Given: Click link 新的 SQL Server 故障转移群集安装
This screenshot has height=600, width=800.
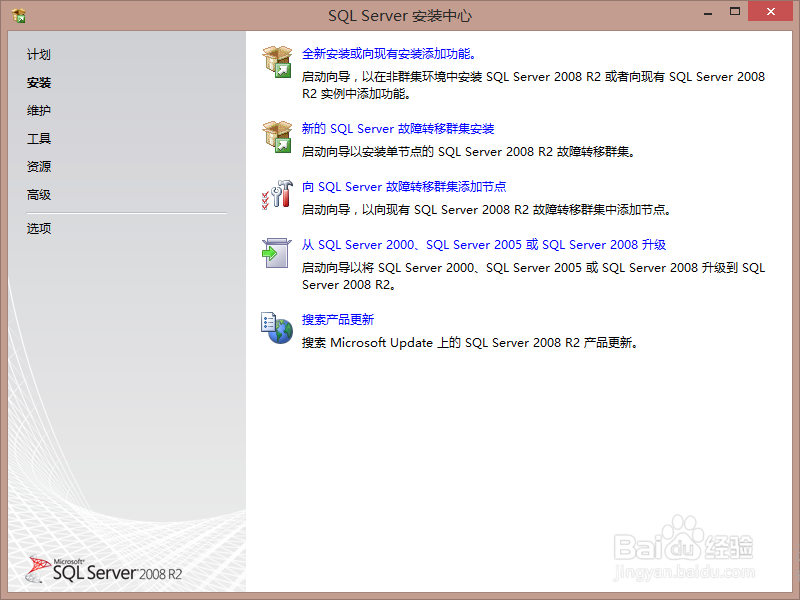Looking at the screenshot, I should [x=398, y=129].
